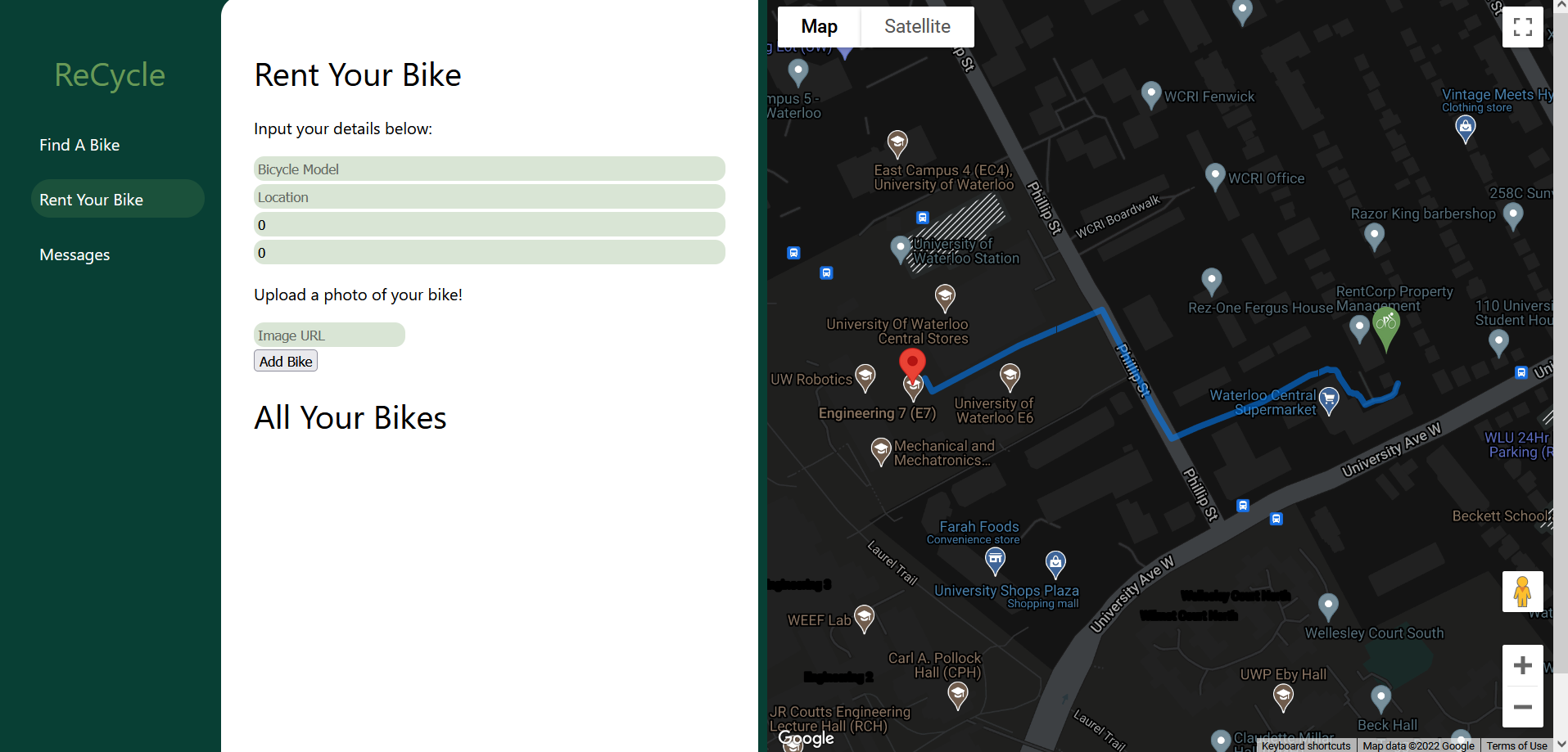Open East Campus 4 school marker

pos(897,144)
